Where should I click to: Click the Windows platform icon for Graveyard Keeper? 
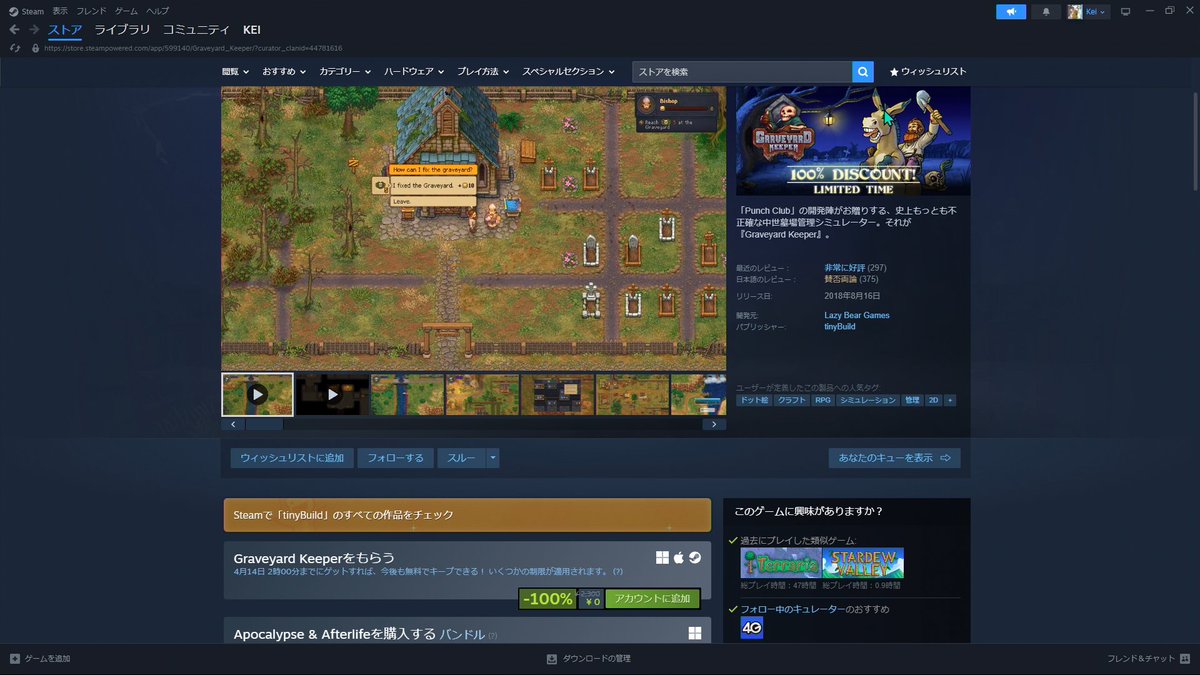point(662,558)
